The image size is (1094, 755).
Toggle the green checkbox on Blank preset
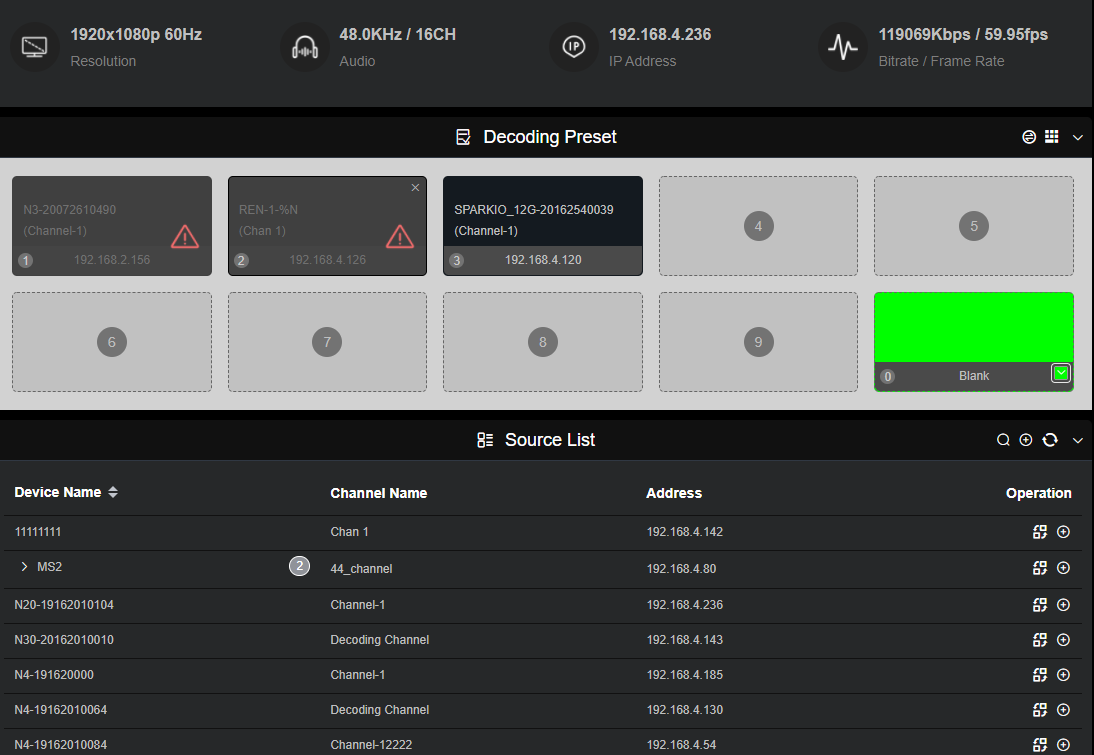[x=1062, y=374]
